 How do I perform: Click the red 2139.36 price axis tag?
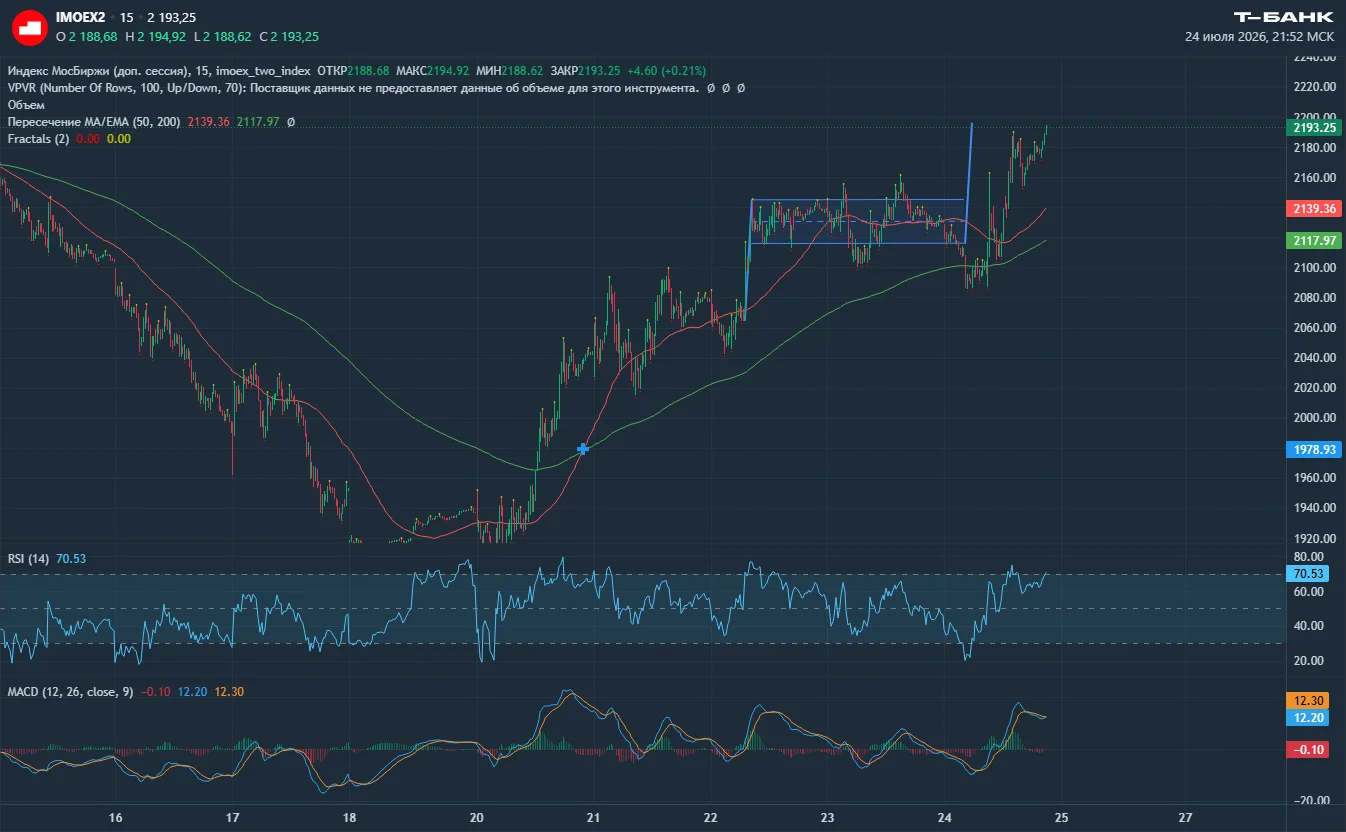1311,208
